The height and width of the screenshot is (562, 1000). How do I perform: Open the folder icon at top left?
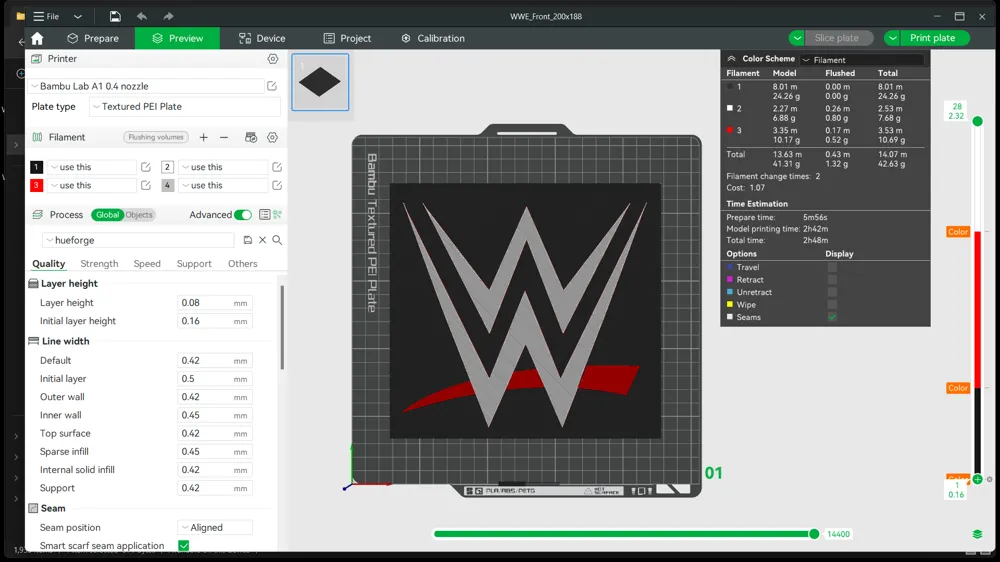tap(20, 16)
